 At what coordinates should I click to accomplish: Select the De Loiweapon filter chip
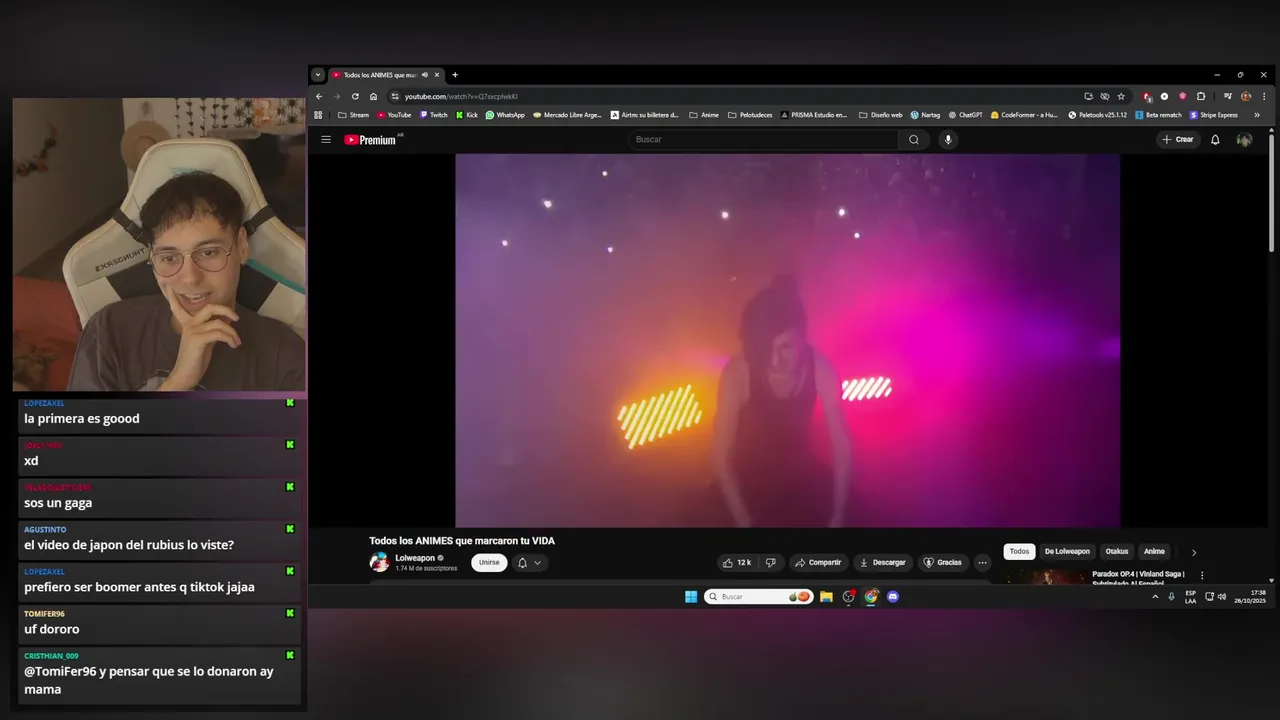[1067, 551]
